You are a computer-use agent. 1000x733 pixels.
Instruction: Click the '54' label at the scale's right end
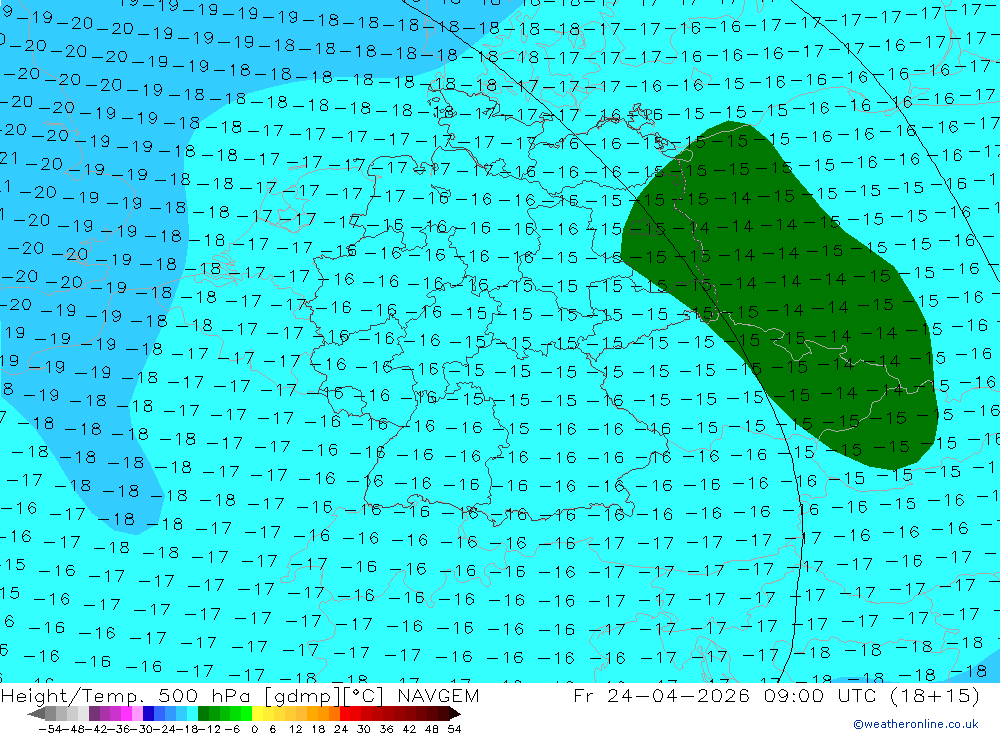point(454,729)
